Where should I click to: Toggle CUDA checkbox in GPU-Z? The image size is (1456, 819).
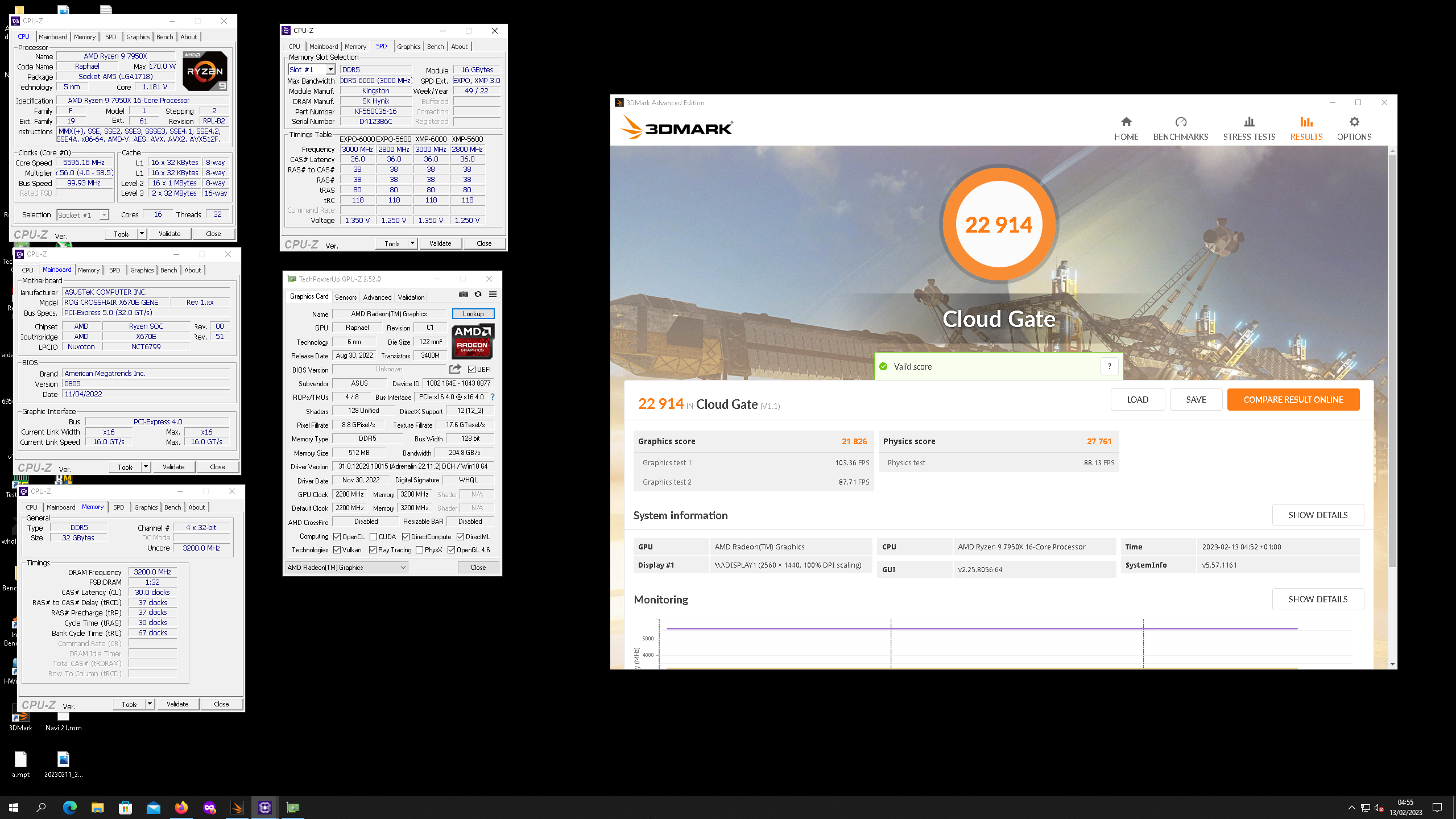point(373,536)
